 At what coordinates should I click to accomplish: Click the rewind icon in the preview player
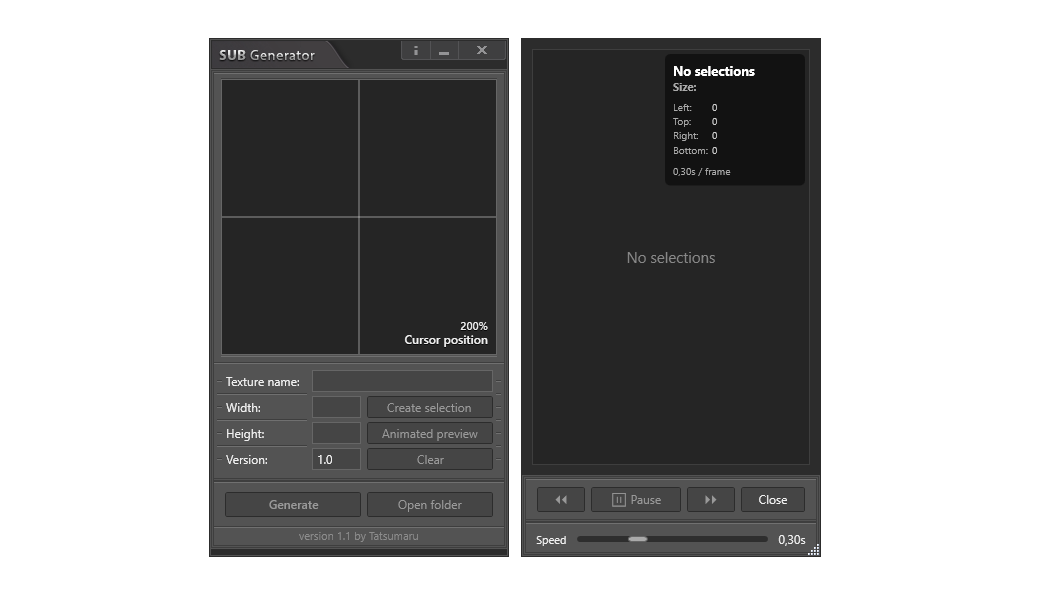pyautogui.click(x=561, y=499)
